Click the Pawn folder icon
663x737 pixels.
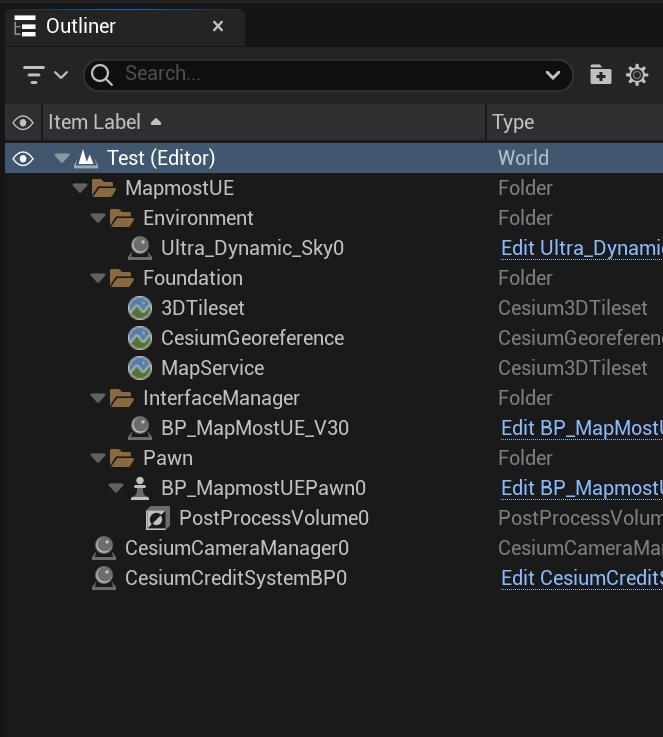point(122,458)
